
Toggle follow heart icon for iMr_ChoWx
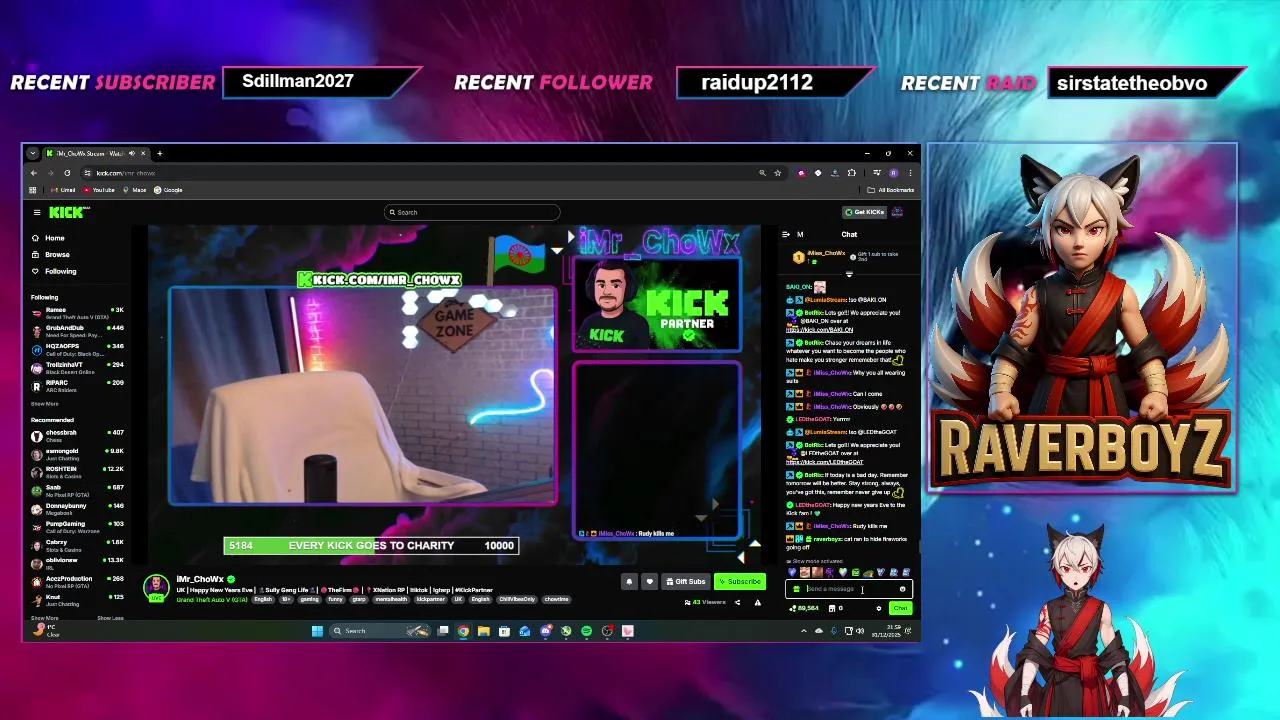click(649, 582)
